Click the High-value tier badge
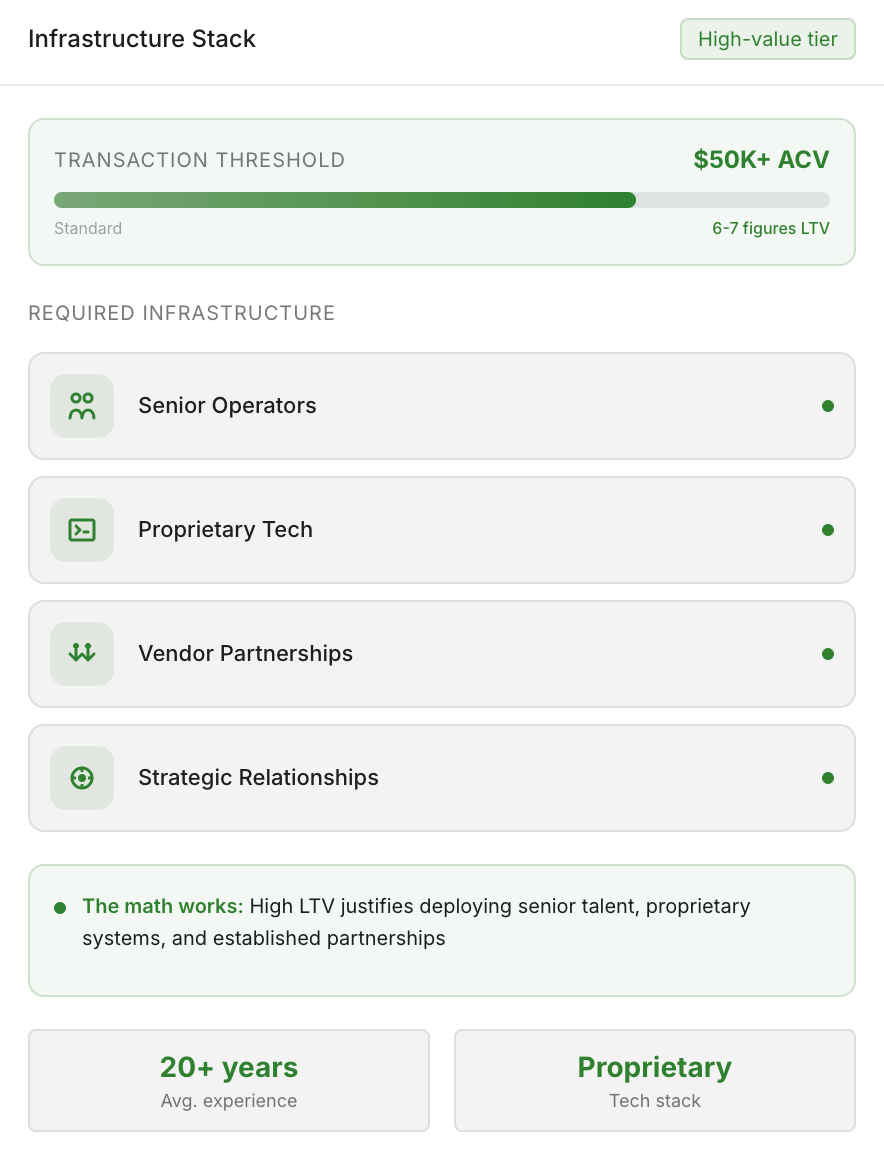This screenshot has height=1160, width=884. click(768, 39)
